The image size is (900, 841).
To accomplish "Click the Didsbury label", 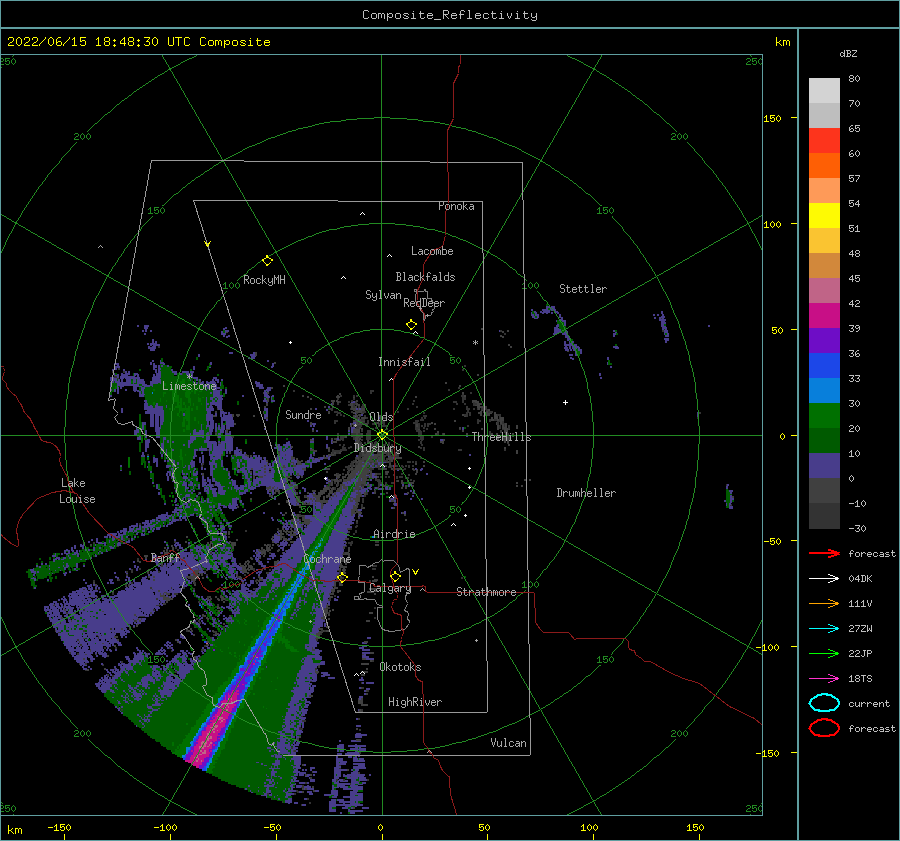I will pos(377,448).
